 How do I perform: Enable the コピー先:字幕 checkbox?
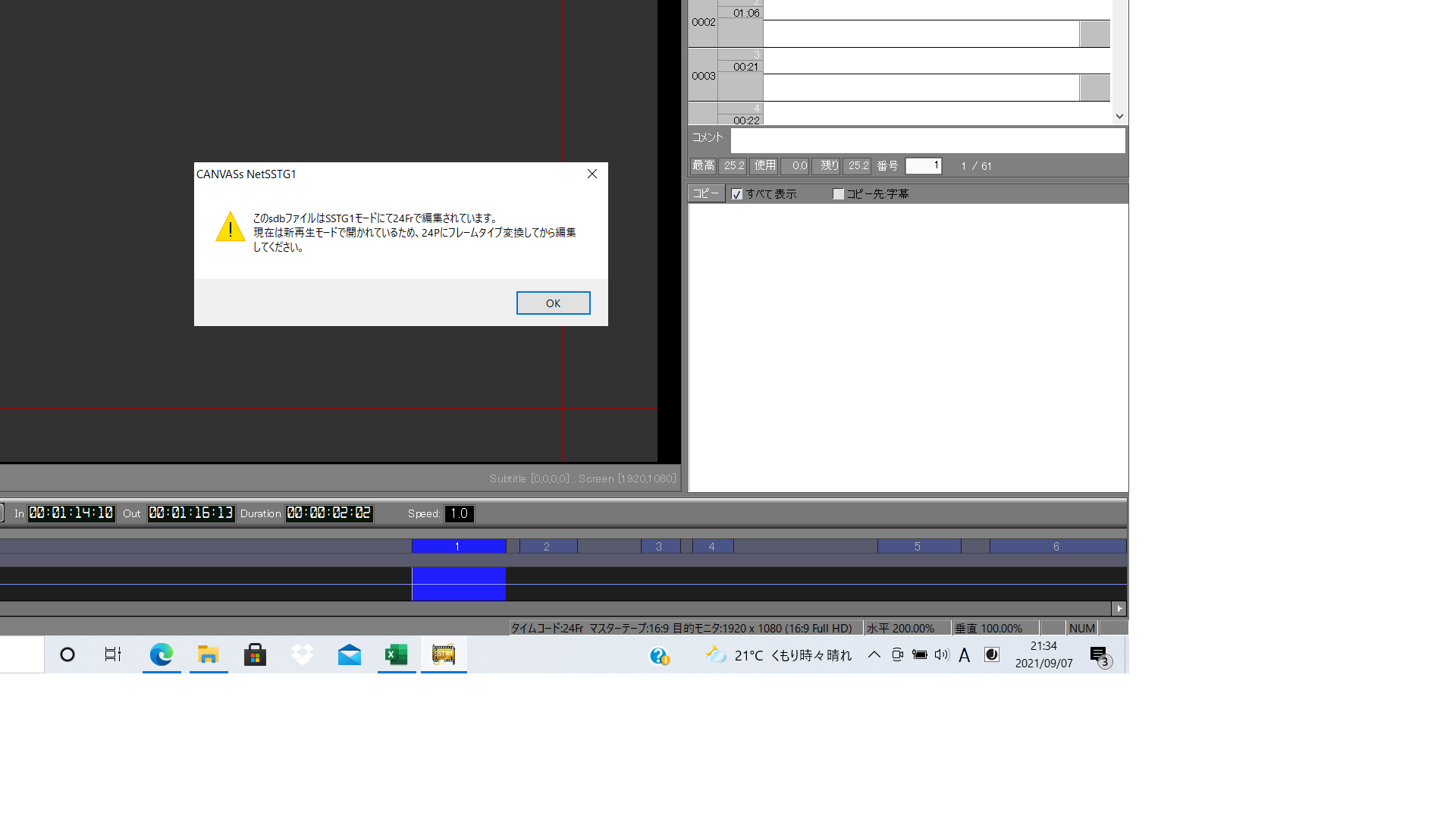(838, 195)
